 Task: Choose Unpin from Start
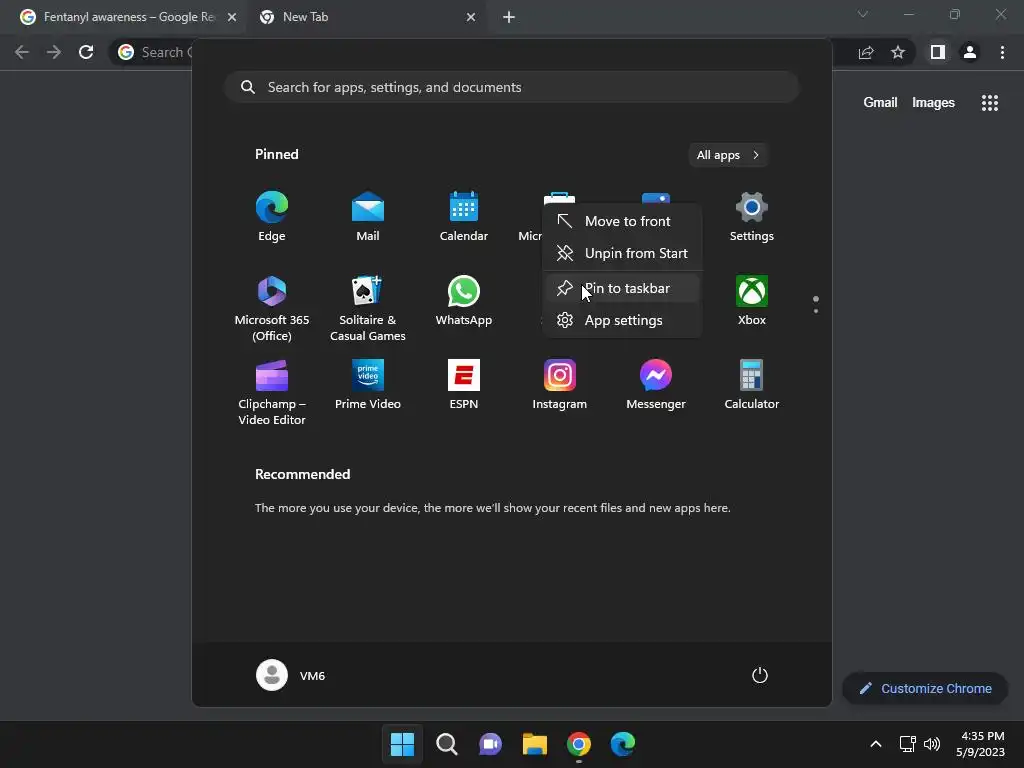click(x=622, y=253)
